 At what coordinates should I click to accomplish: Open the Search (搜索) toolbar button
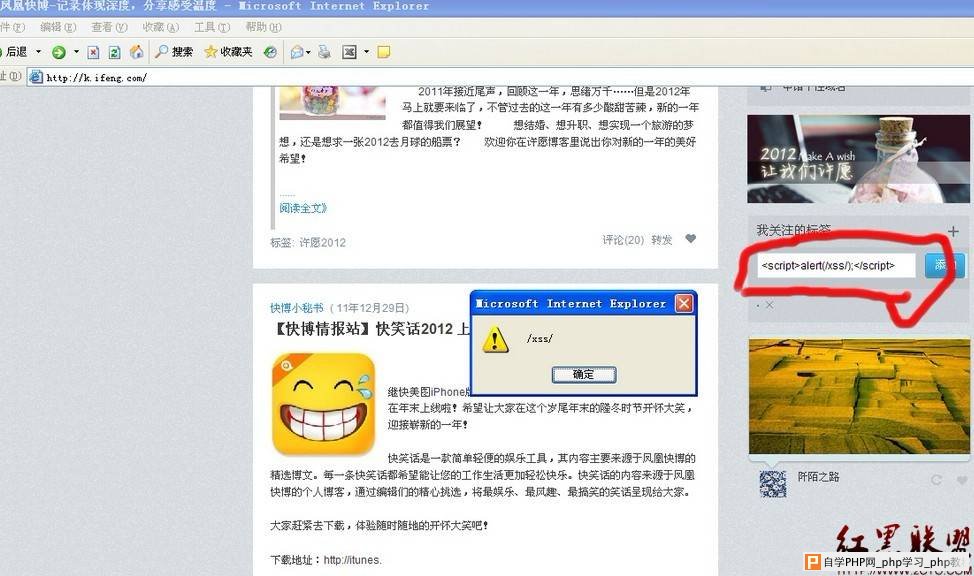tap(174, 52)
